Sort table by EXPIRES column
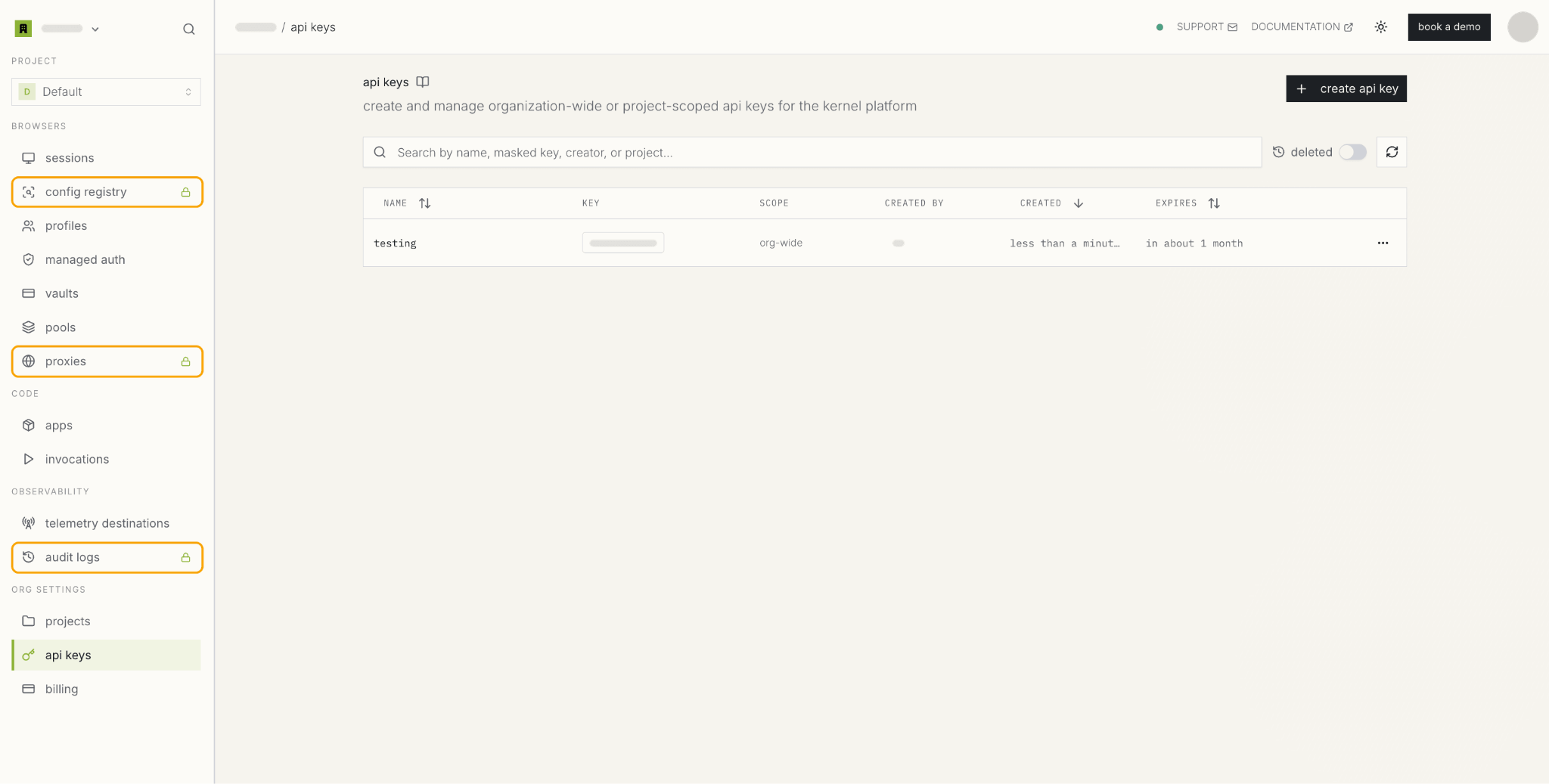The width and height of the screenshot is (1549, 784). pyautogui.click(x=1187, y=203)
